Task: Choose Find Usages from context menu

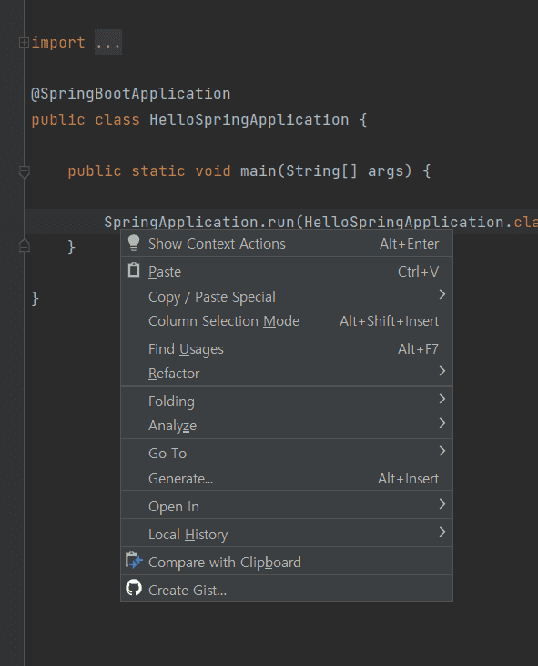Action: (287, 349)
